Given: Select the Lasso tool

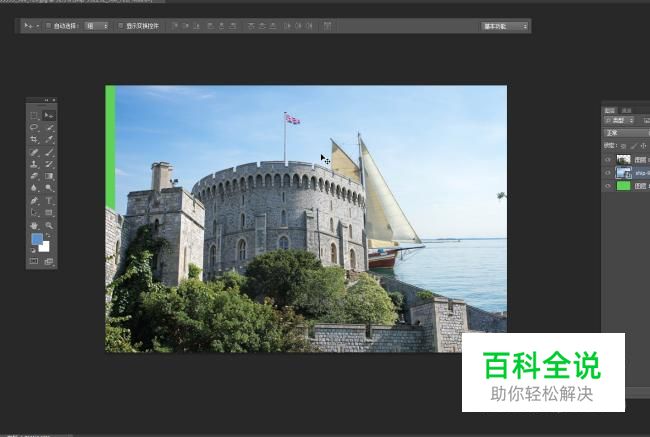Looking at the screenshot, I should coord(34,128).
